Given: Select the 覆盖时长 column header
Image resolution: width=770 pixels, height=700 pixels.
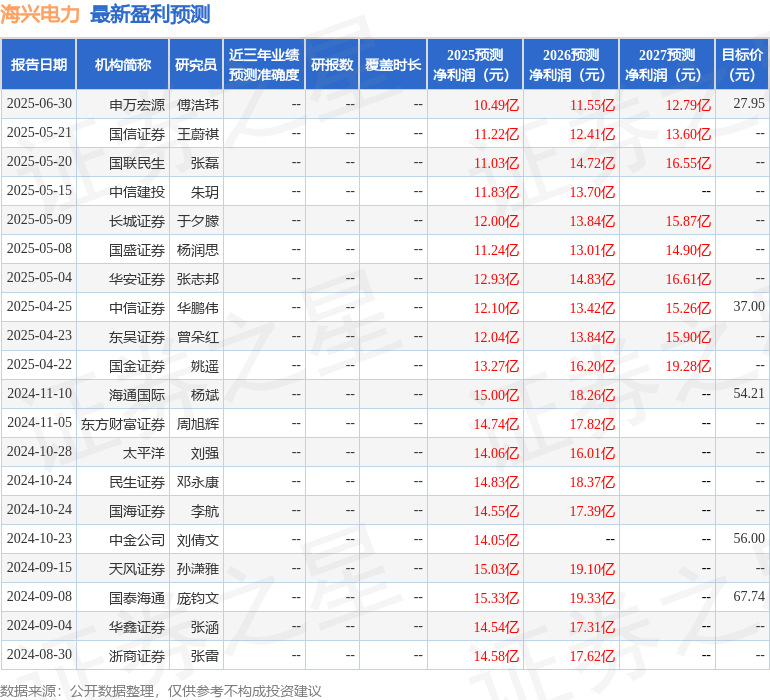Looking at the screenshot, I should pyautogui.click(x=393, y=65).
